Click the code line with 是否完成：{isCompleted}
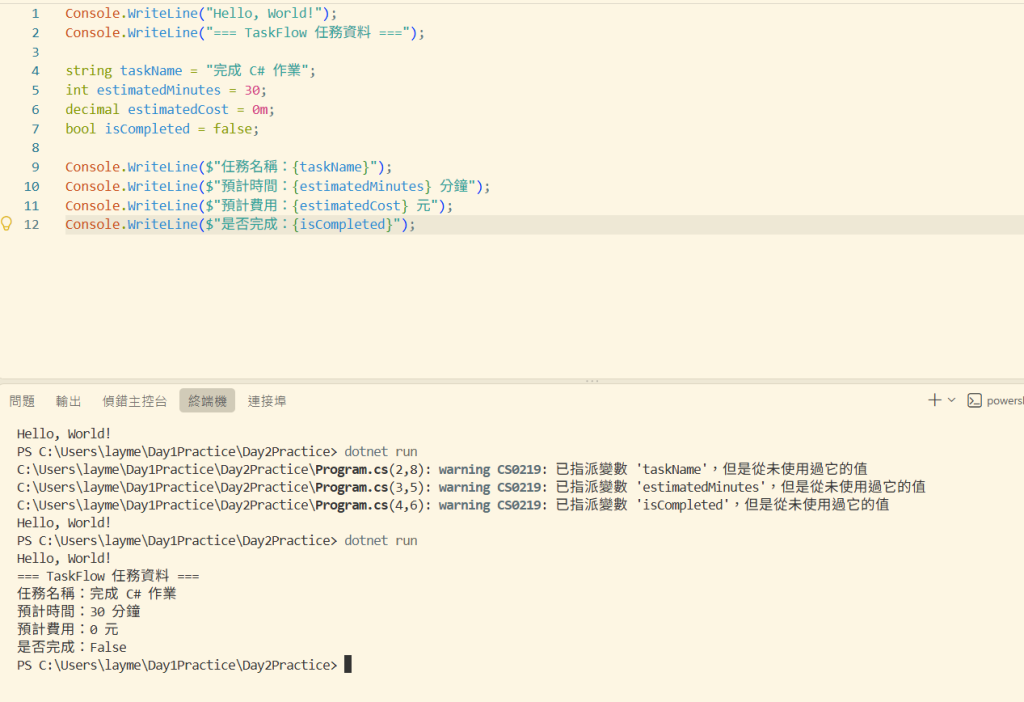Viewport: 1024px width, 702px height. (240, 225)
